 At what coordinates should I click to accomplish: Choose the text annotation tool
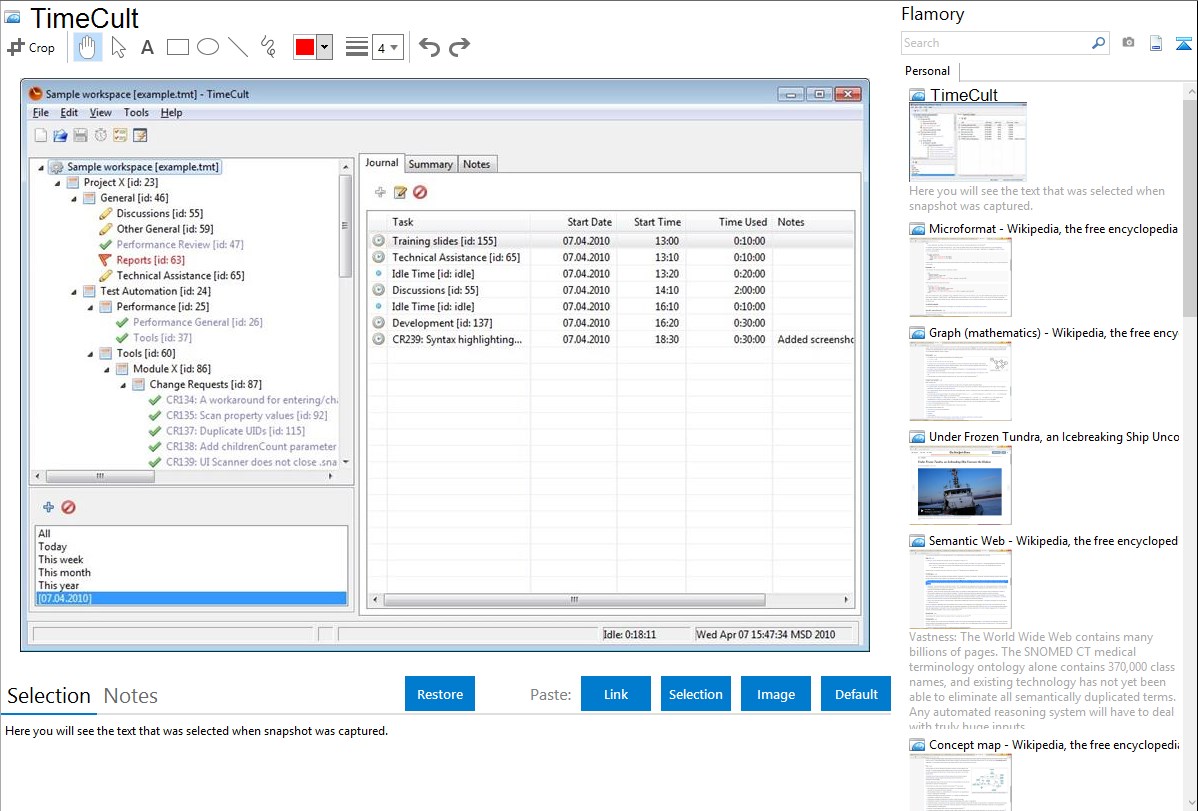[x=147, y=47]
